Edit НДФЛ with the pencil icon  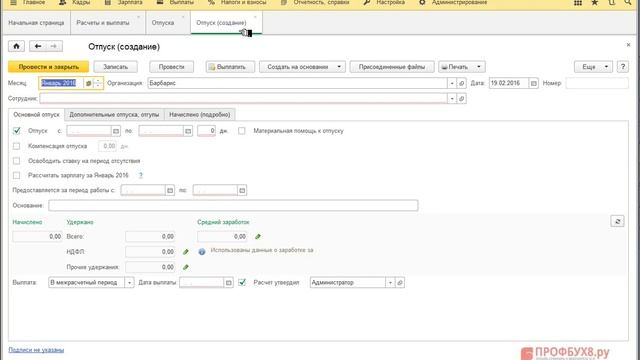186,252
